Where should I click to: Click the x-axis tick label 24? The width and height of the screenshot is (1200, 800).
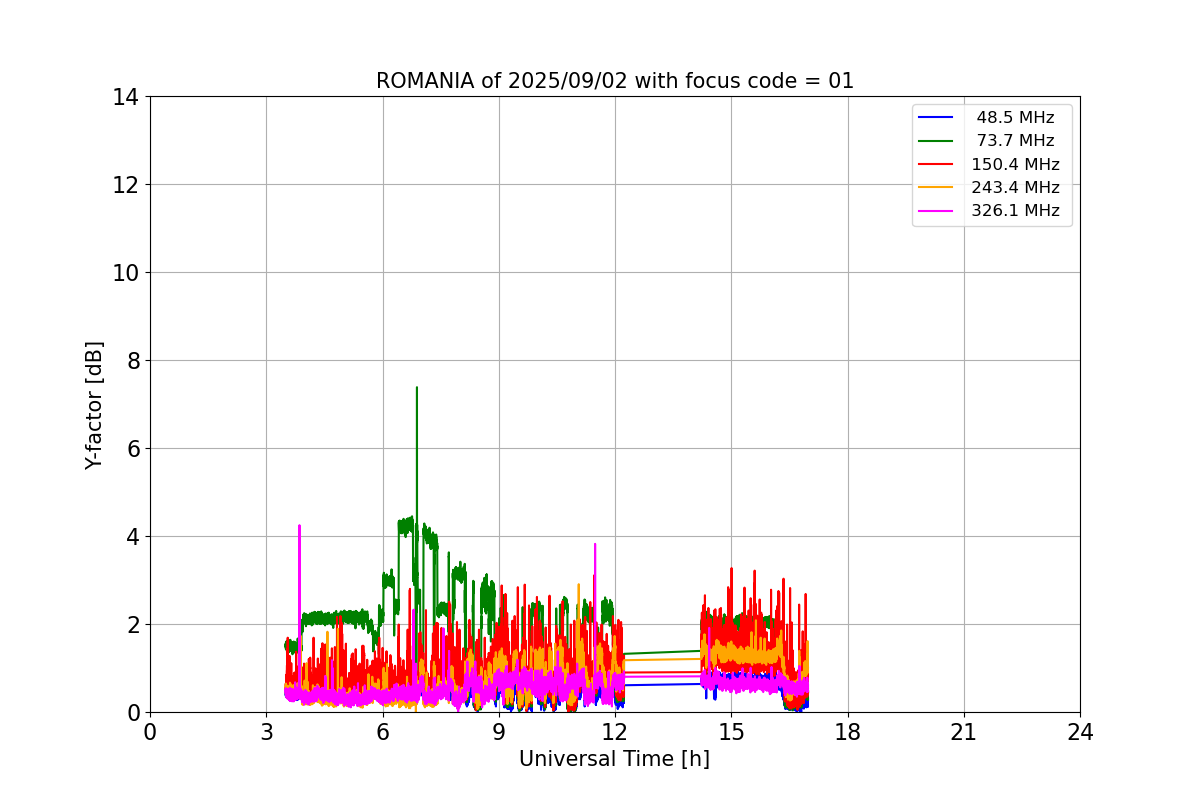(1080, 732)
